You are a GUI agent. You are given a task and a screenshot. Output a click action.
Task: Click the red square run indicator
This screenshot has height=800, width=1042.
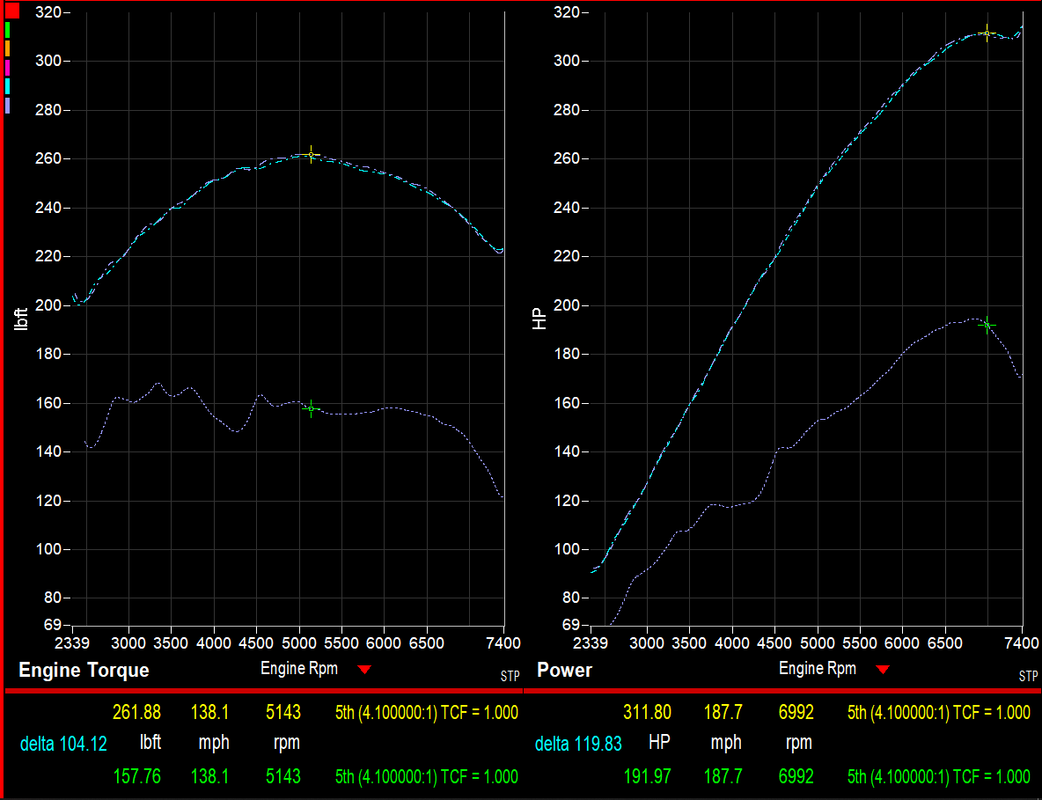(x=13, y=10)
